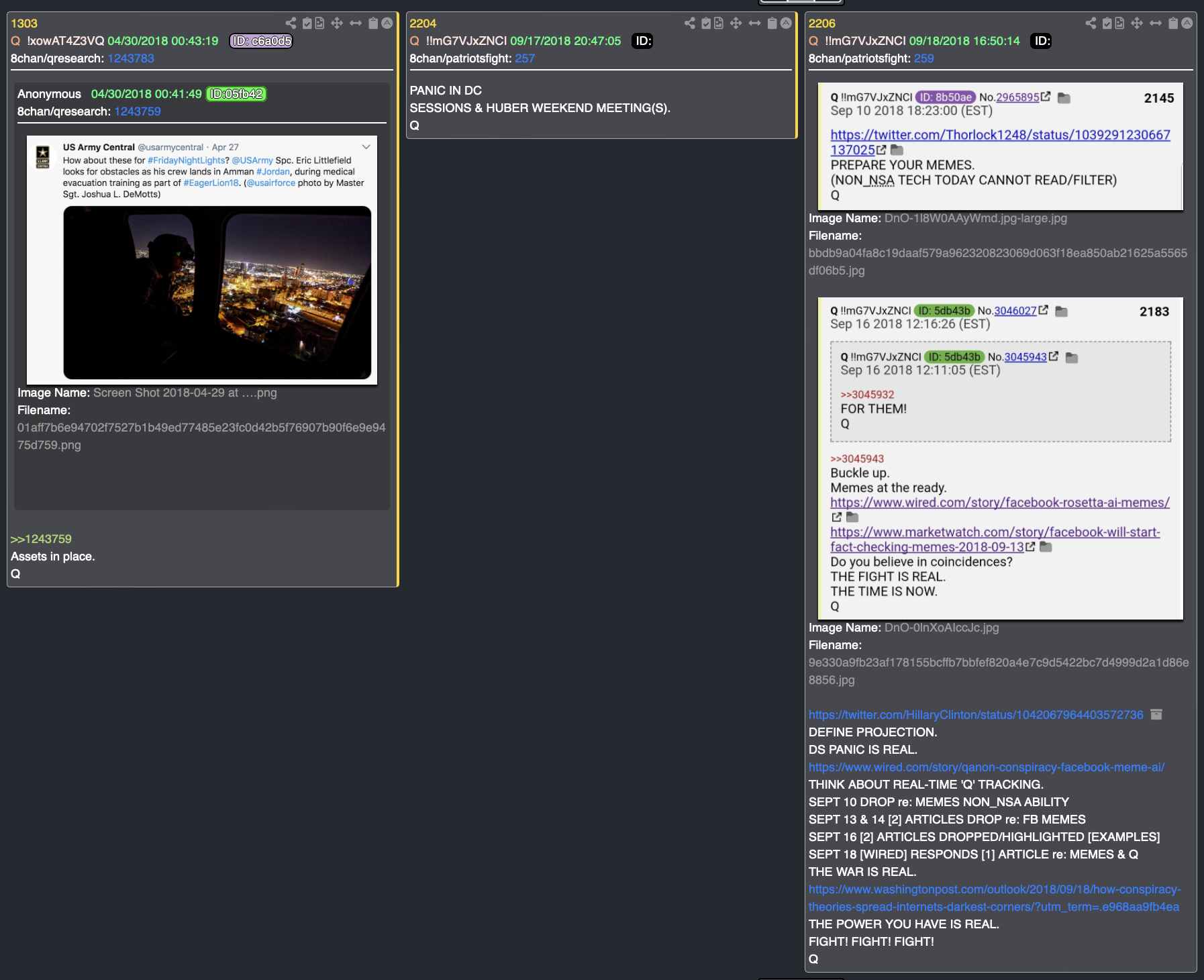Viewport: 1204px width, 980px height.
Task: Collapse post 2206 with the up-arrow circle
Action: [1187, 23]
